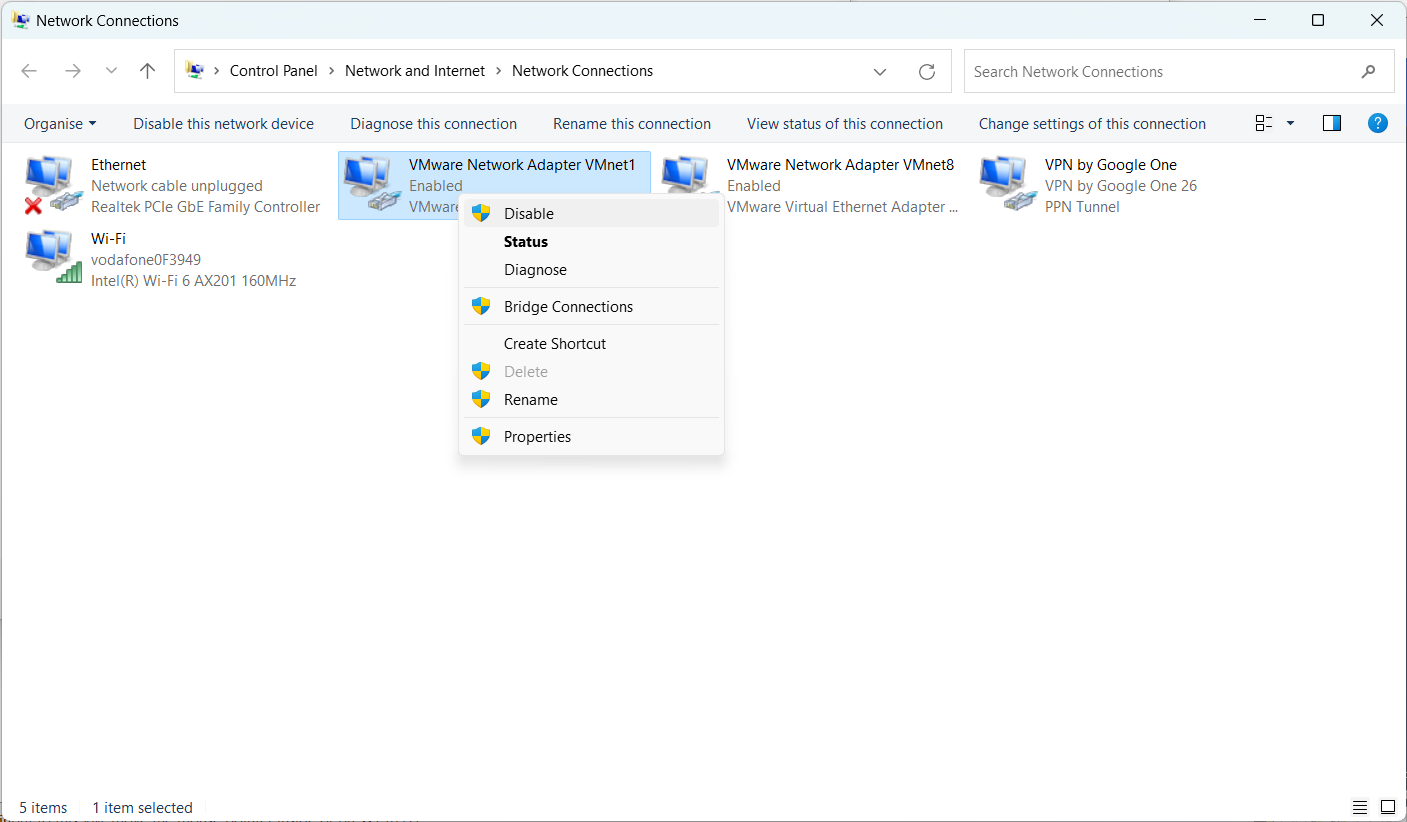Screen dimensions: 1407x822
Task: Click the 1 item selected status text
Action: 142,808
